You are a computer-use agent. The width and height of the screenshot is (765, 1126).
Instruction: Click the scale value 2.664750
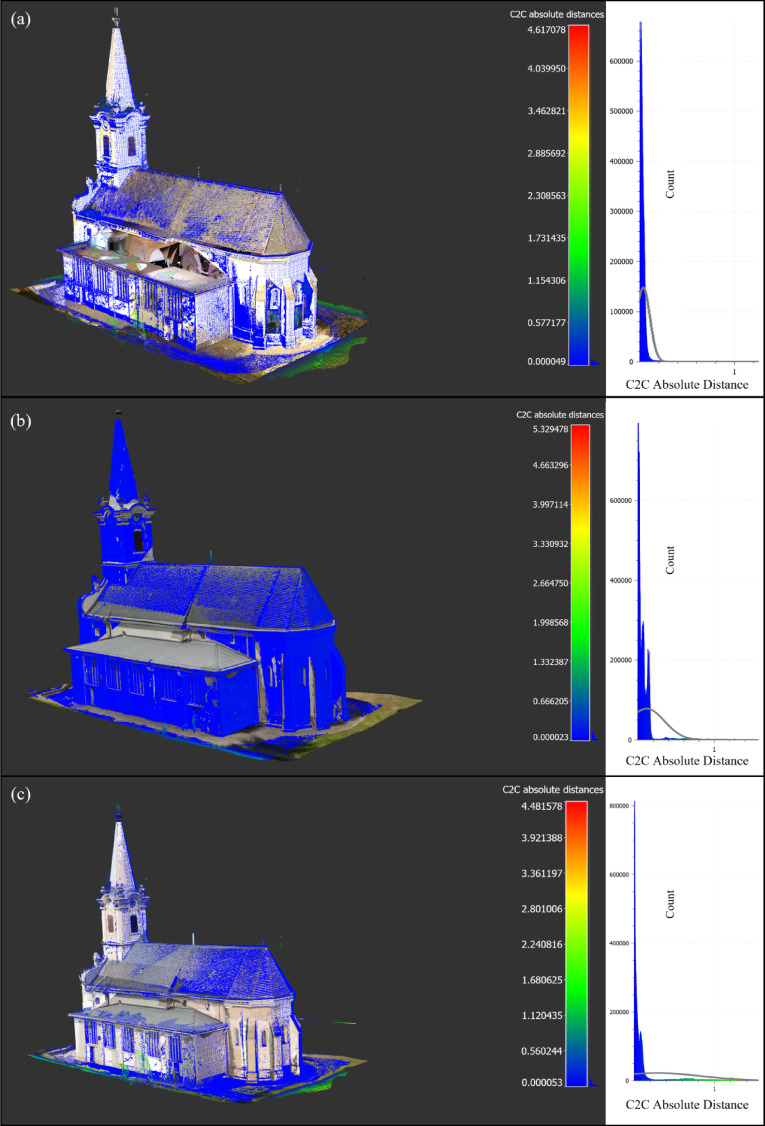550,584
